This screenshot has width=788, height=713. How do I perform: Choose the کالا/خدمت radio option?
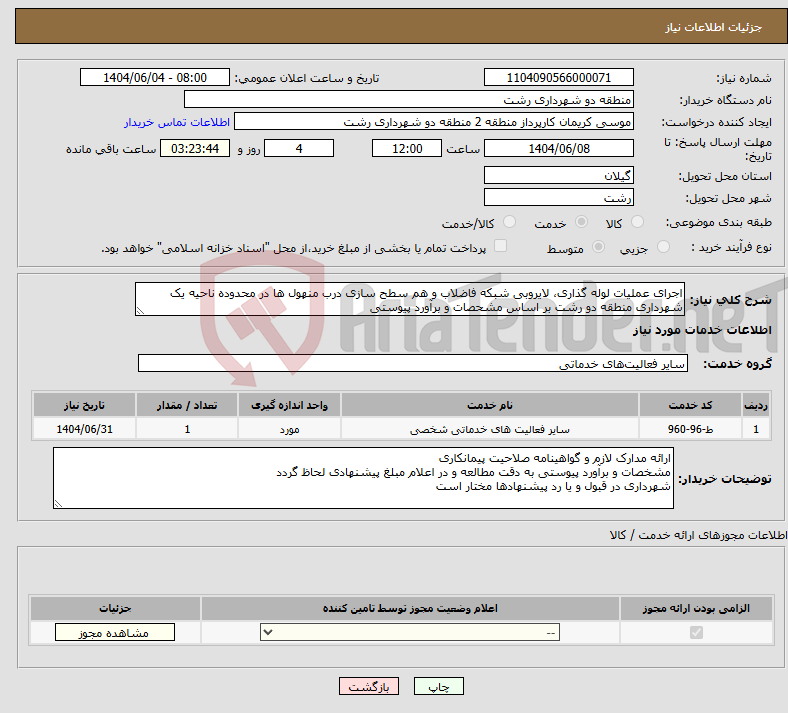click(509, 223)
